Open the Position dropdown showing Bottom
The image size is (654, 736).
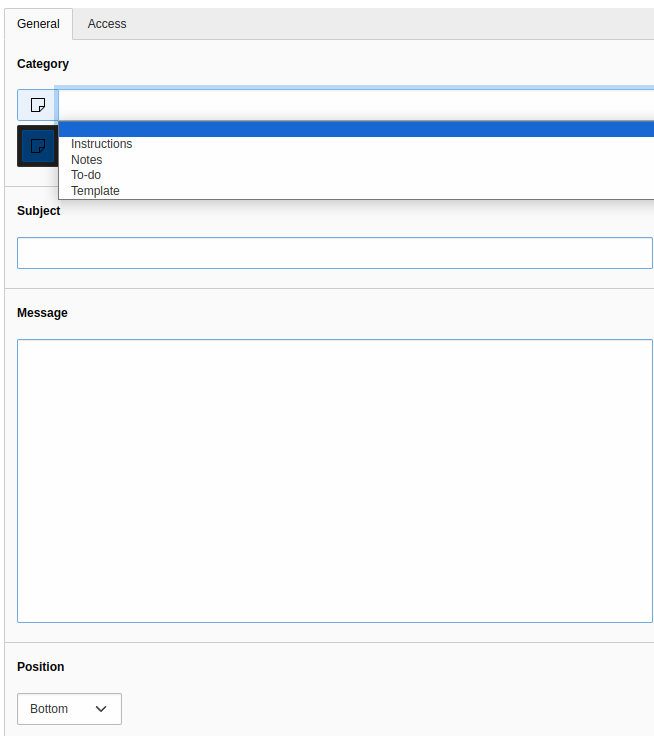(x=69, y=709)
